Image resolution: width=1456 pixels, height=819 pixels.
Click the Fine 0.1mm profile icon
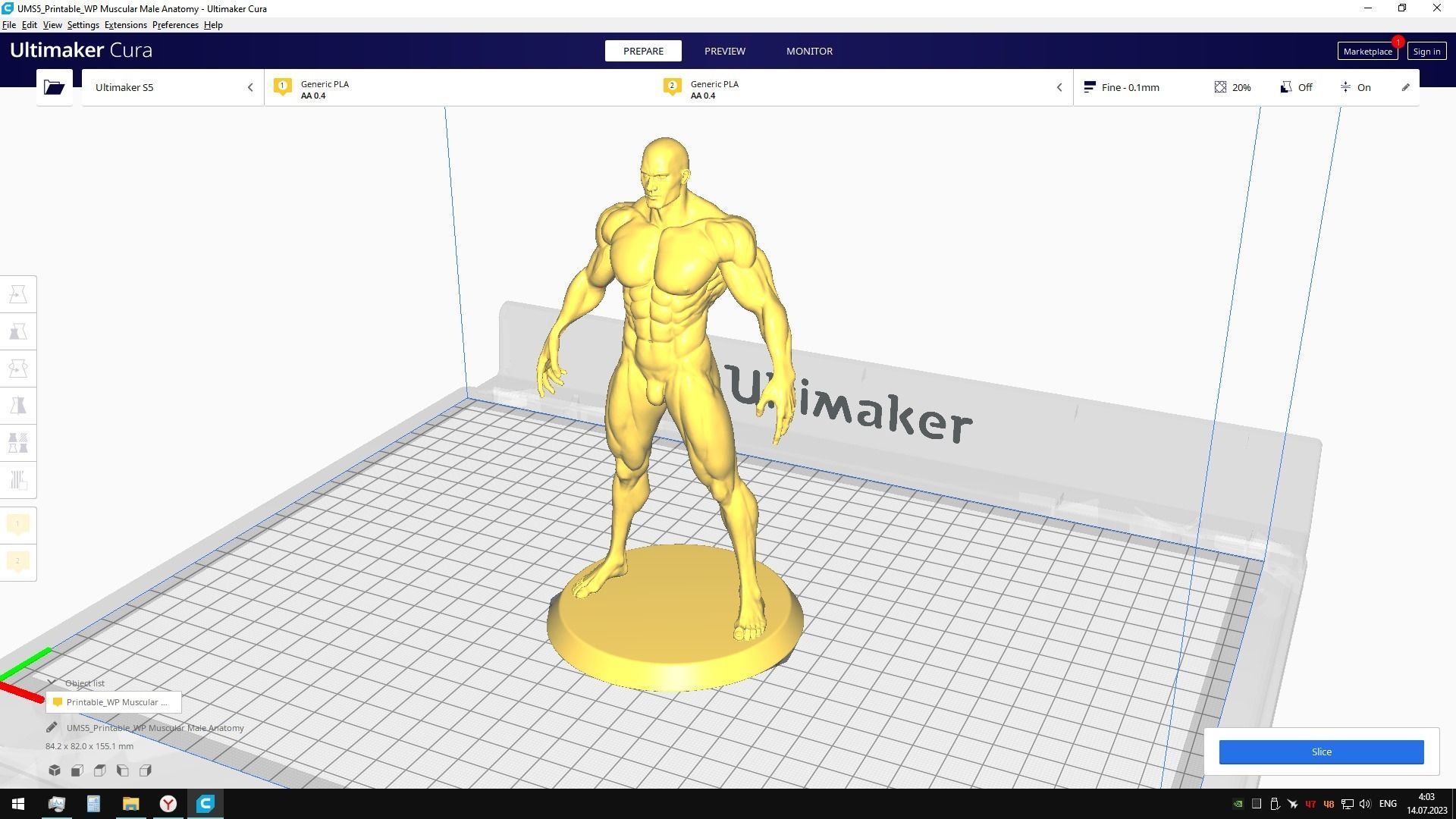pos(1090,87)
